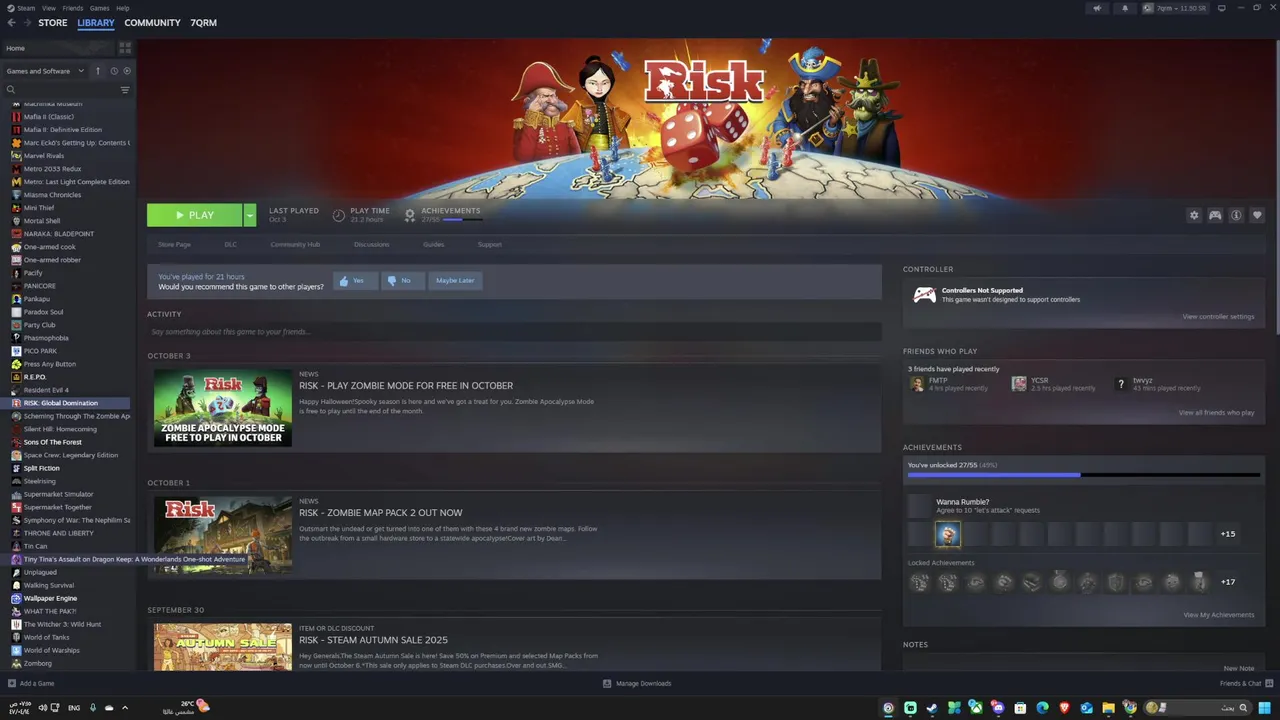Viewport: 1280px width, 720px height.
Task: Open the View menu
Action: [x=49, y=8]
